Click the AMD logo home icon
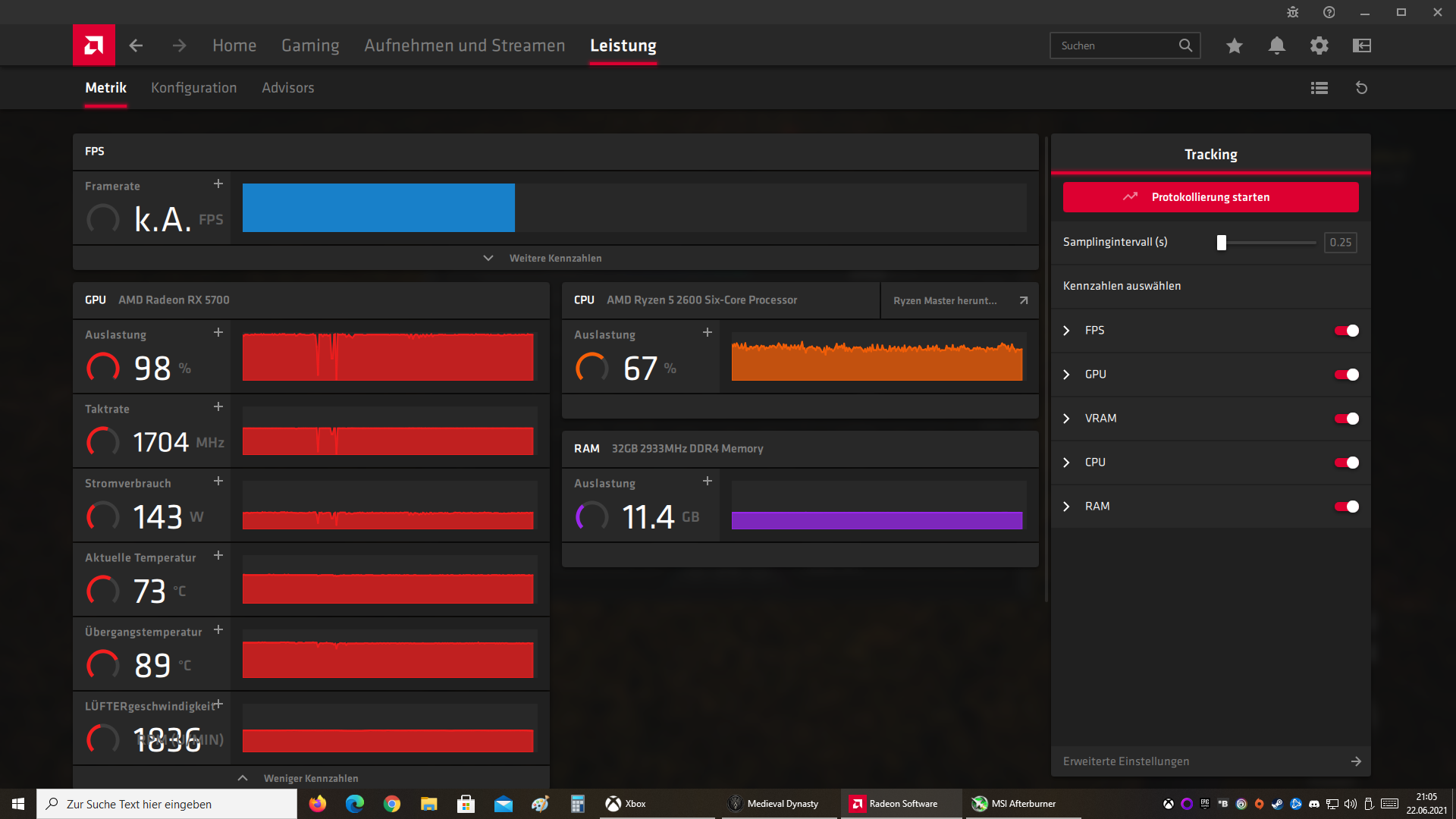Viewport: 1456px width, 819px height. pos(94,45)
